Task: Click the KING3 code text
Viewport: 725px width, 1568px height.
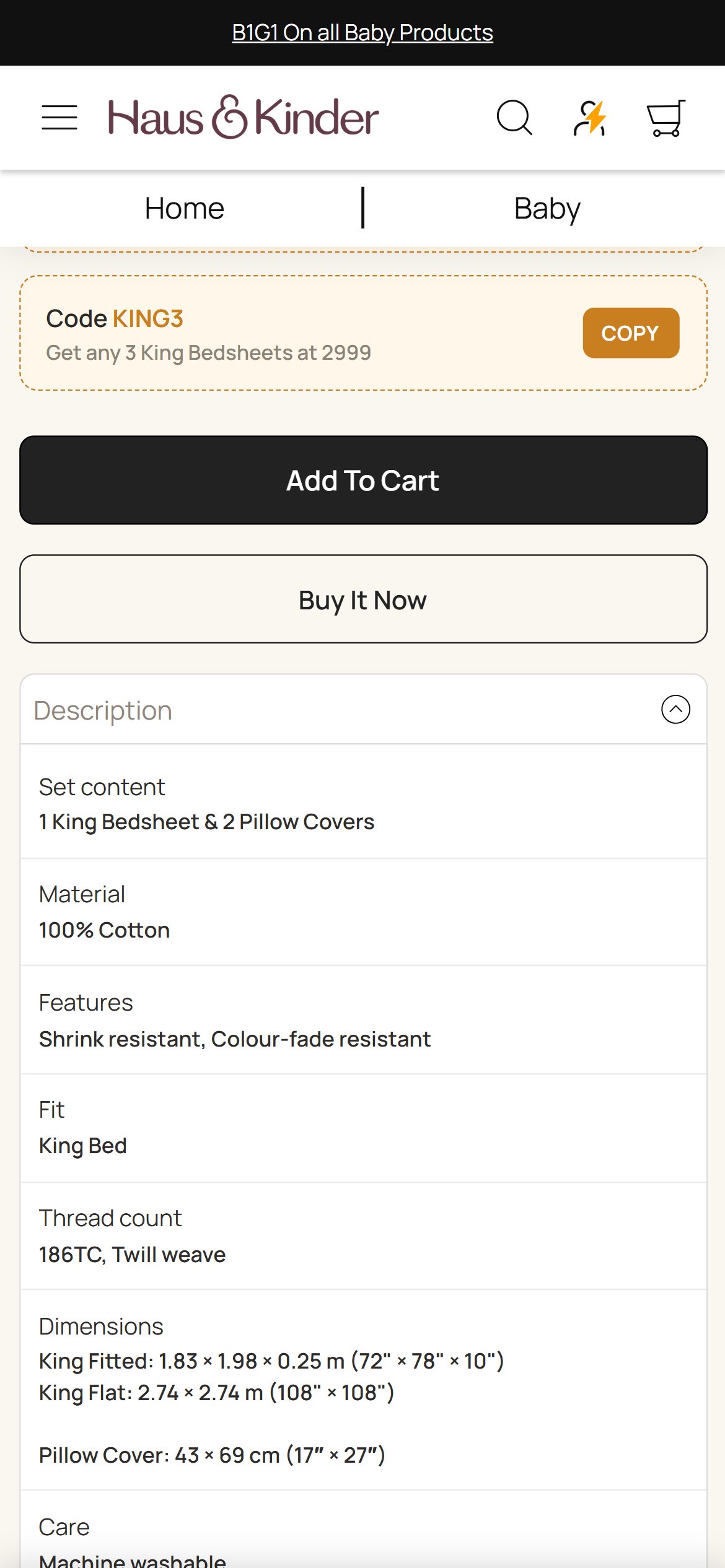Action: [x=148, y=318]
